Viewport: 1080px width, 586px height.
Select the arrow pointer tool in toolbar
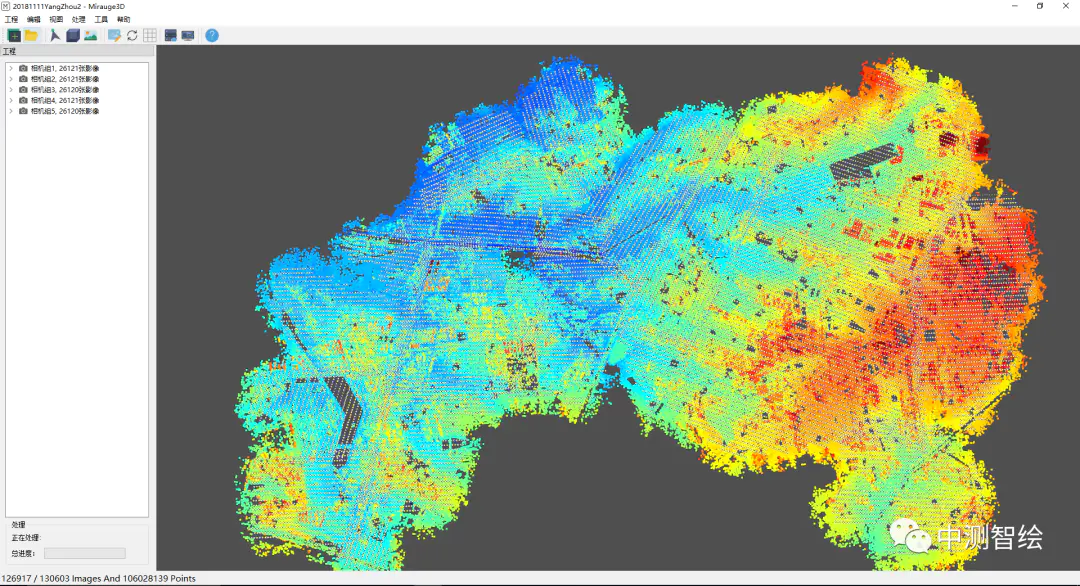56,35
